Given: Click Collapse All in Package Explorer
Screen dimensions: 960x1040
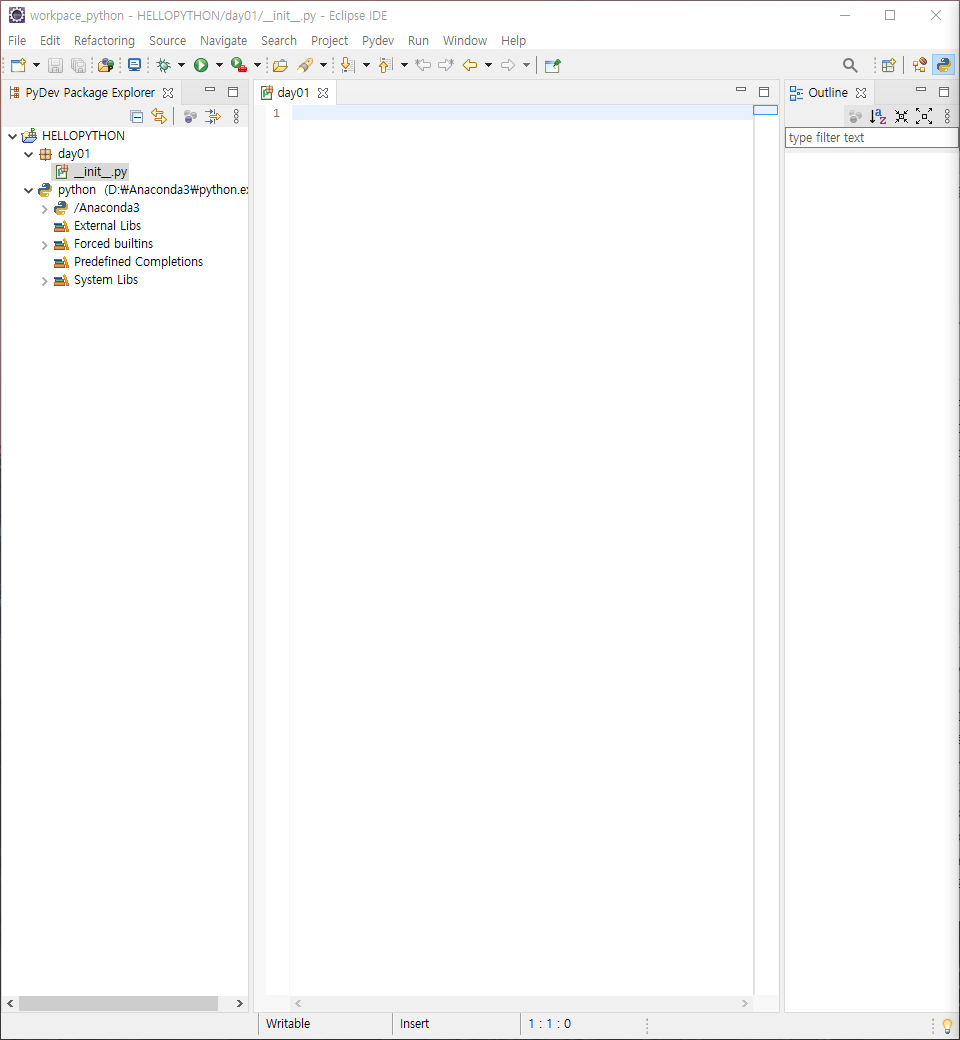Looking at the screenshot, I should point(137,117).
